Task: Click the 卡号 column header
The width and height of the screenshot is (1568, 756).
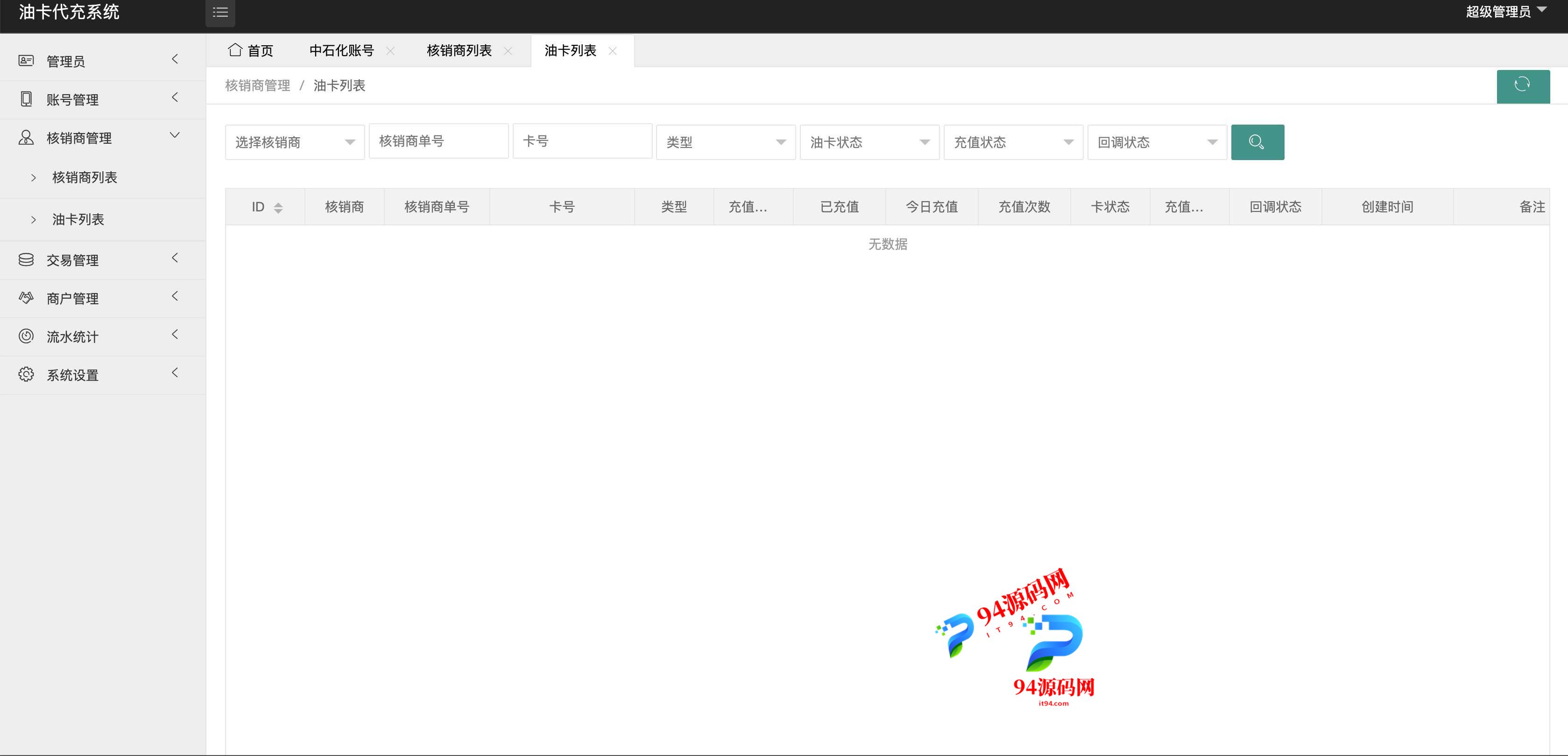Action: pos(562,207)
